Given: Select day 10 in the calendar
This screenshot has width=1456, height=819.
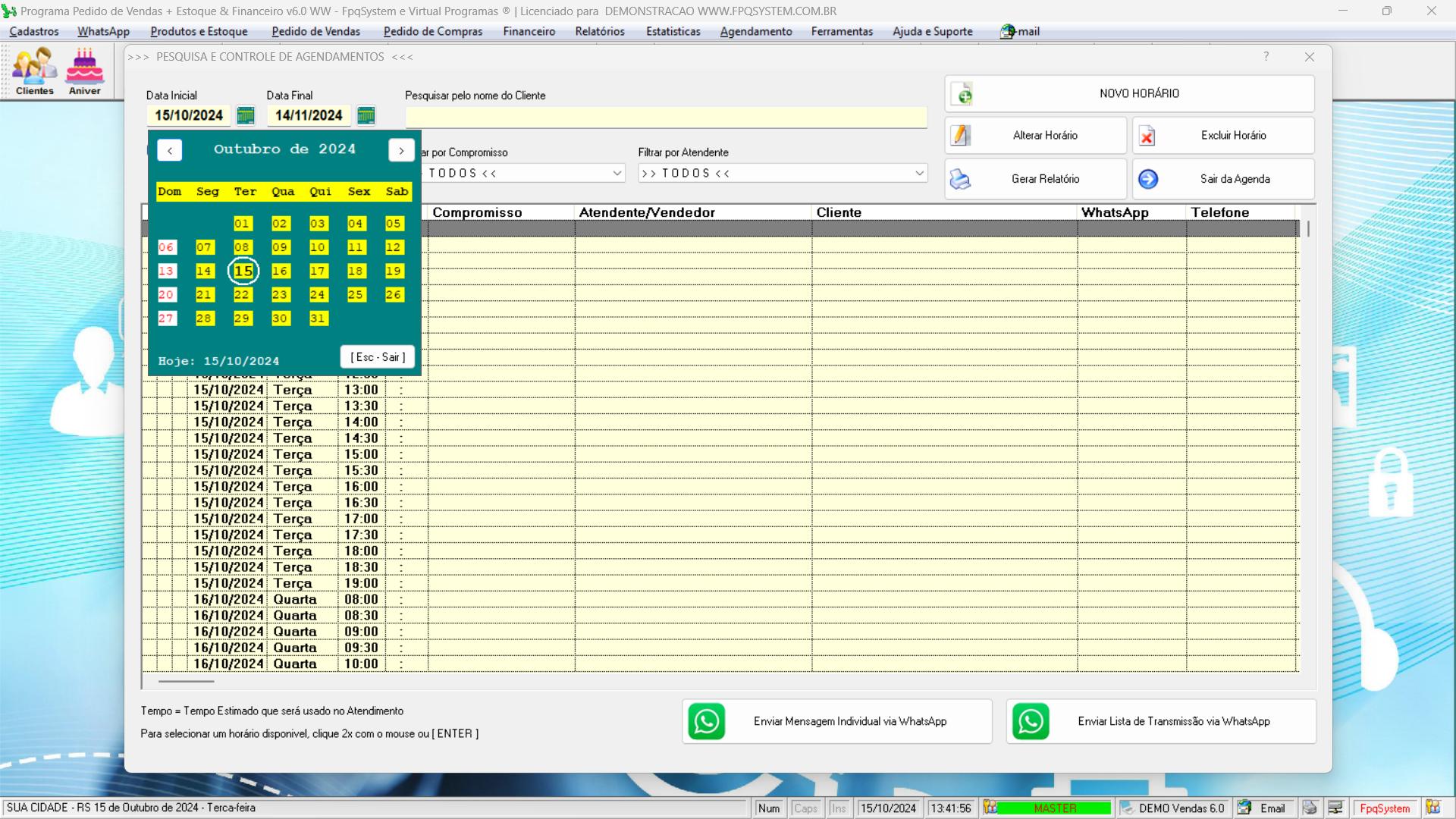Looking at the screenshot, I should pyautogui.click(x=318, y=247).
